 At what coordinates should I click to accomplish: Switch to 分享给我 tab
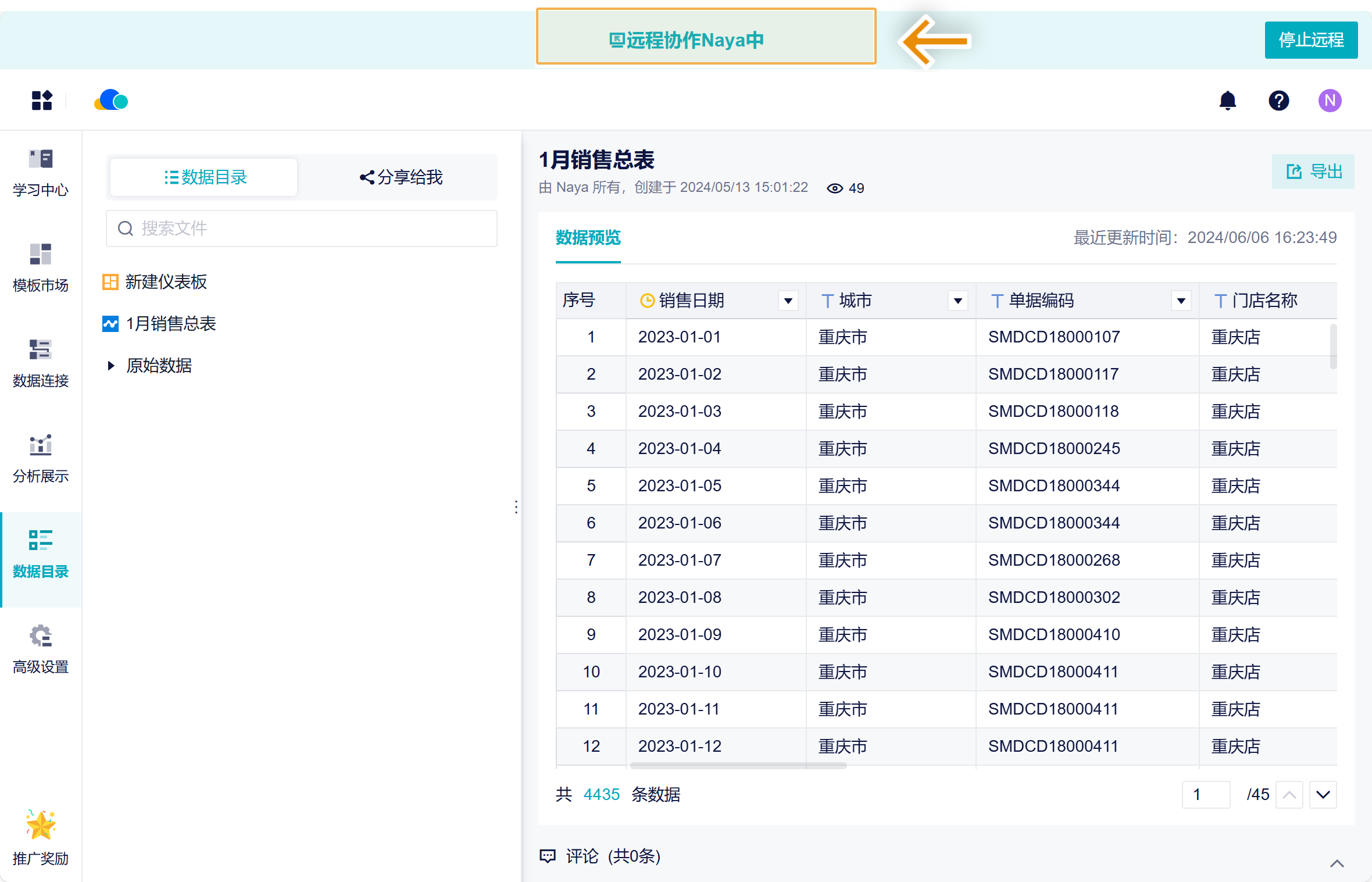(401, 177)
